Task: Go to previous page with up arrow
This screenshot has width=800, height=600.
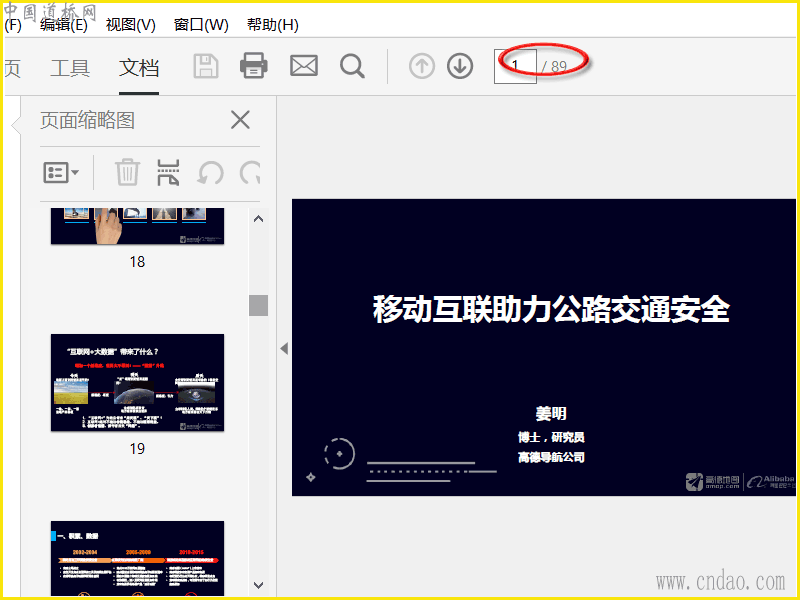Action: coord(422,66)
